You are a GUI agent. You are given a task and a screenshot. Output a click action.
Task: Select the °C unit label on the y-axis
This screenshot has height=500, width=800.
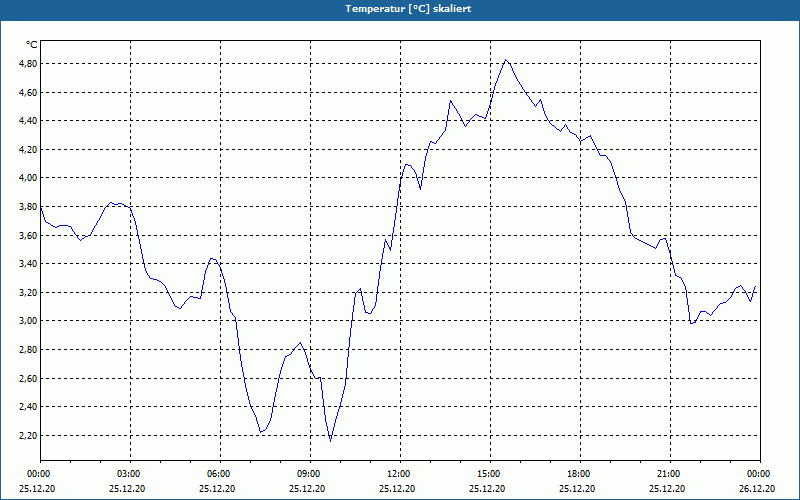(32, 45)
